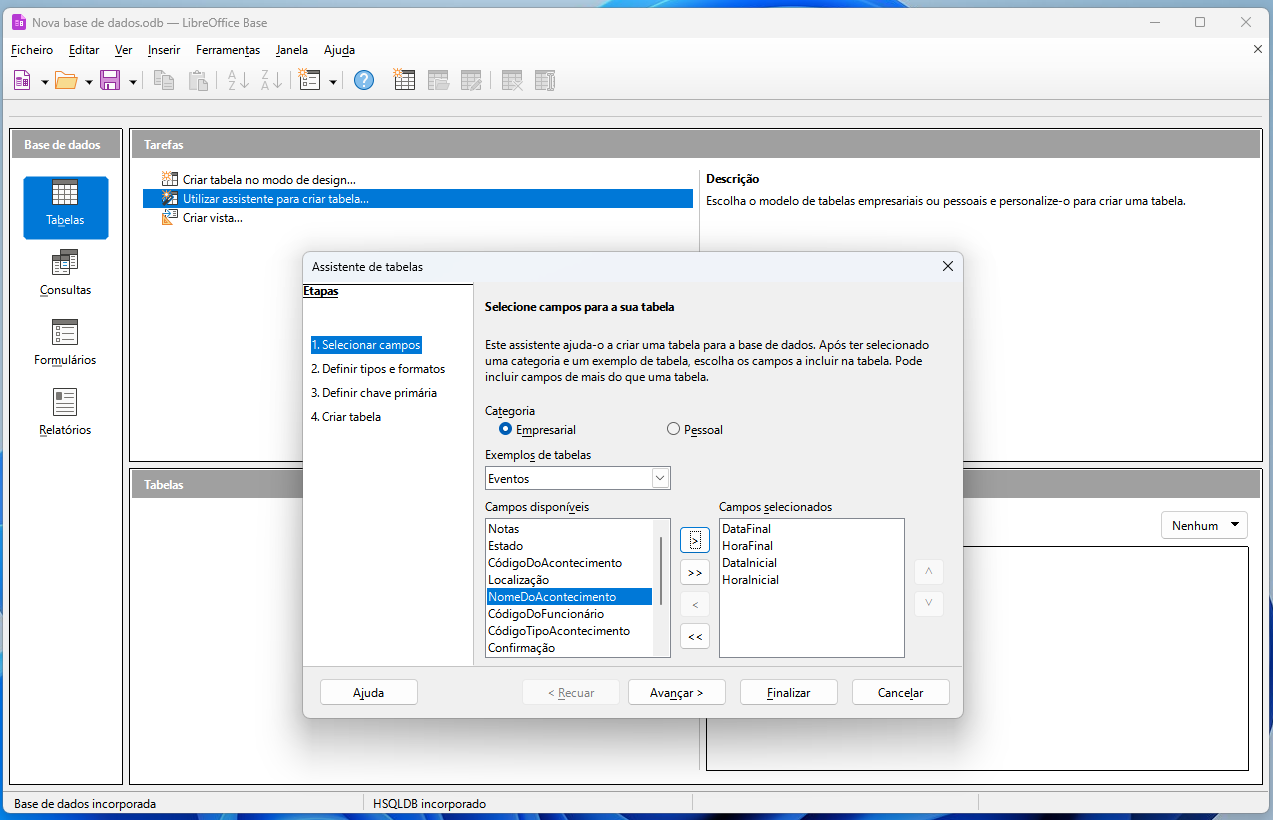Click the Save database toolbar icon
Image resolution: width=1273 pixels, height=820 pixels.
[x=110, y=81]
